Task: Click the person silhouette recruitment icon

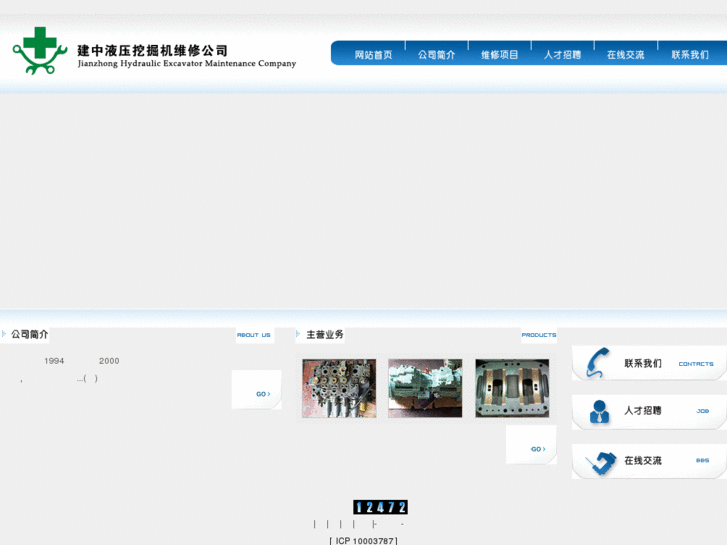Action: [599, 411]
